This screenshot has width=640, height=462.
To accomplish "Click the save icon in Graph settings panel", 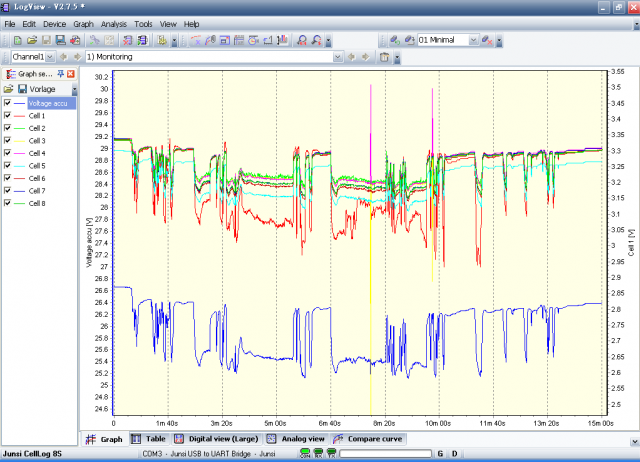I will (21, 89).
